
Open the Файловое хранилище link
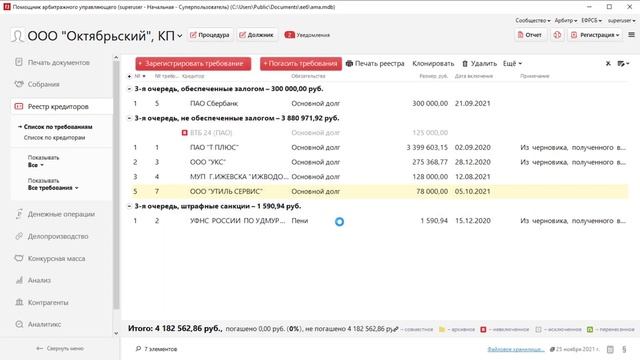[x=516, y=349]
